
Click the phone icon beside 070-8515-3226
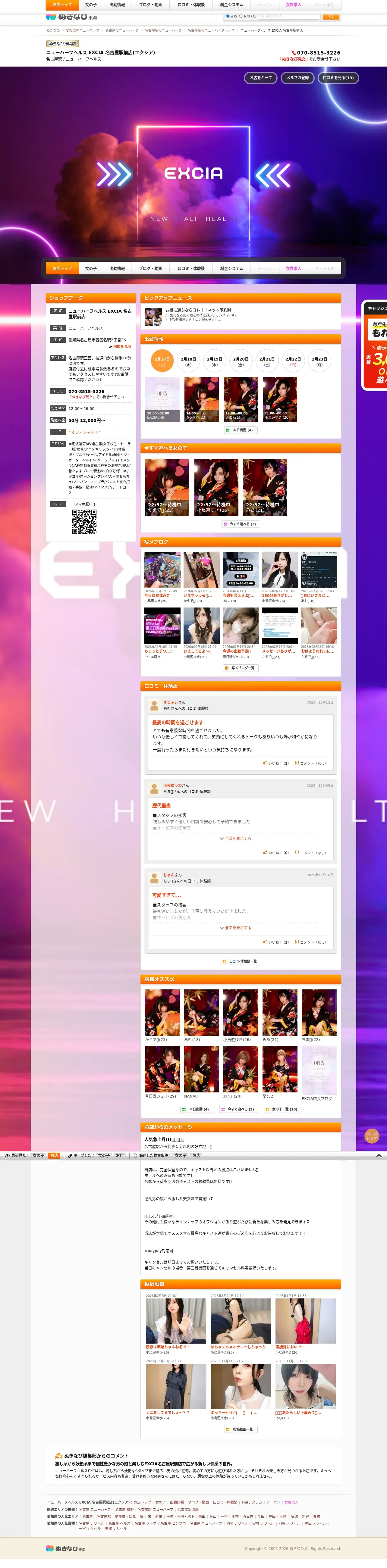(294, 53)
